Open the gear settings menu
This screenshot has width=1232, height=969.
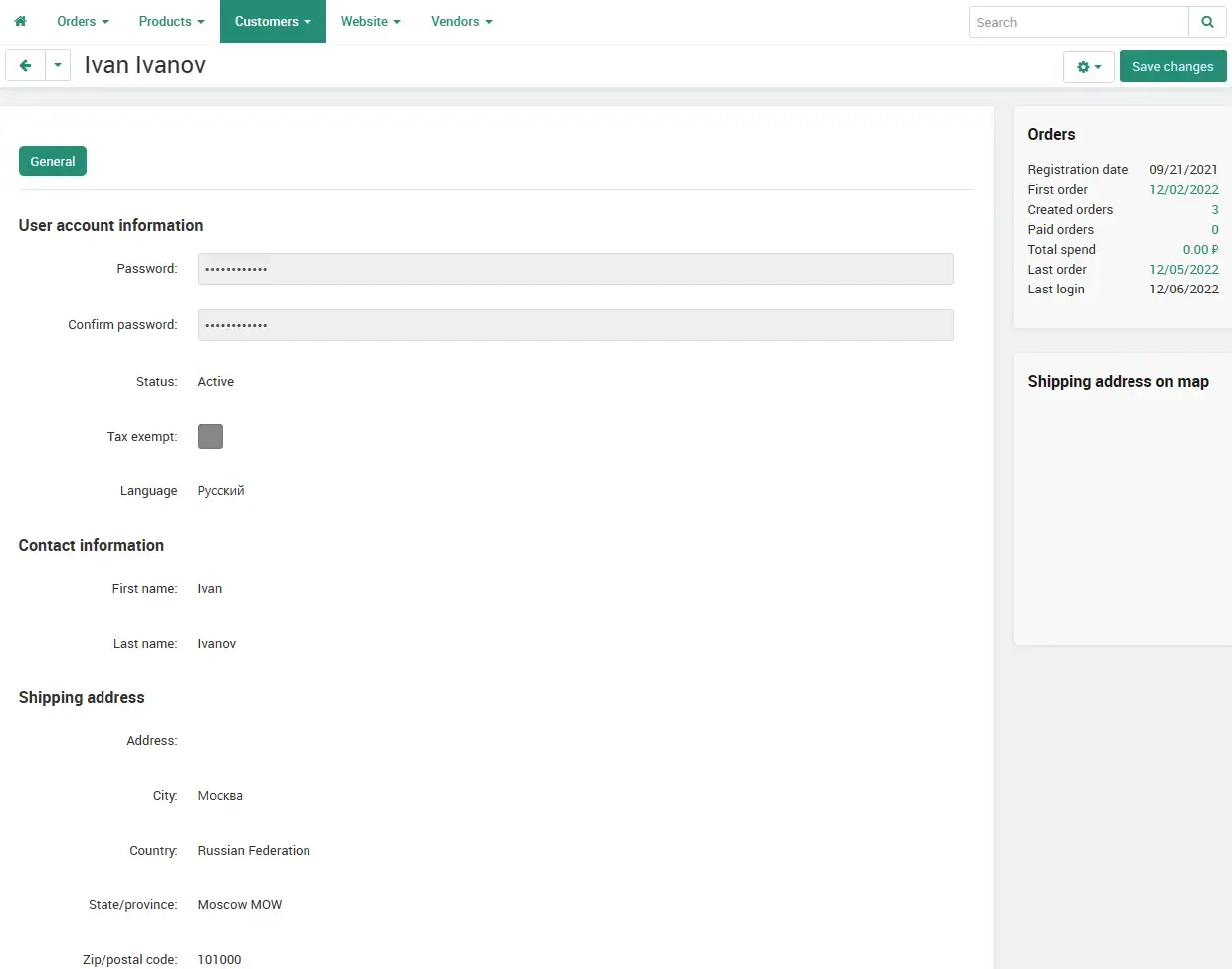tap(1089, 67)
